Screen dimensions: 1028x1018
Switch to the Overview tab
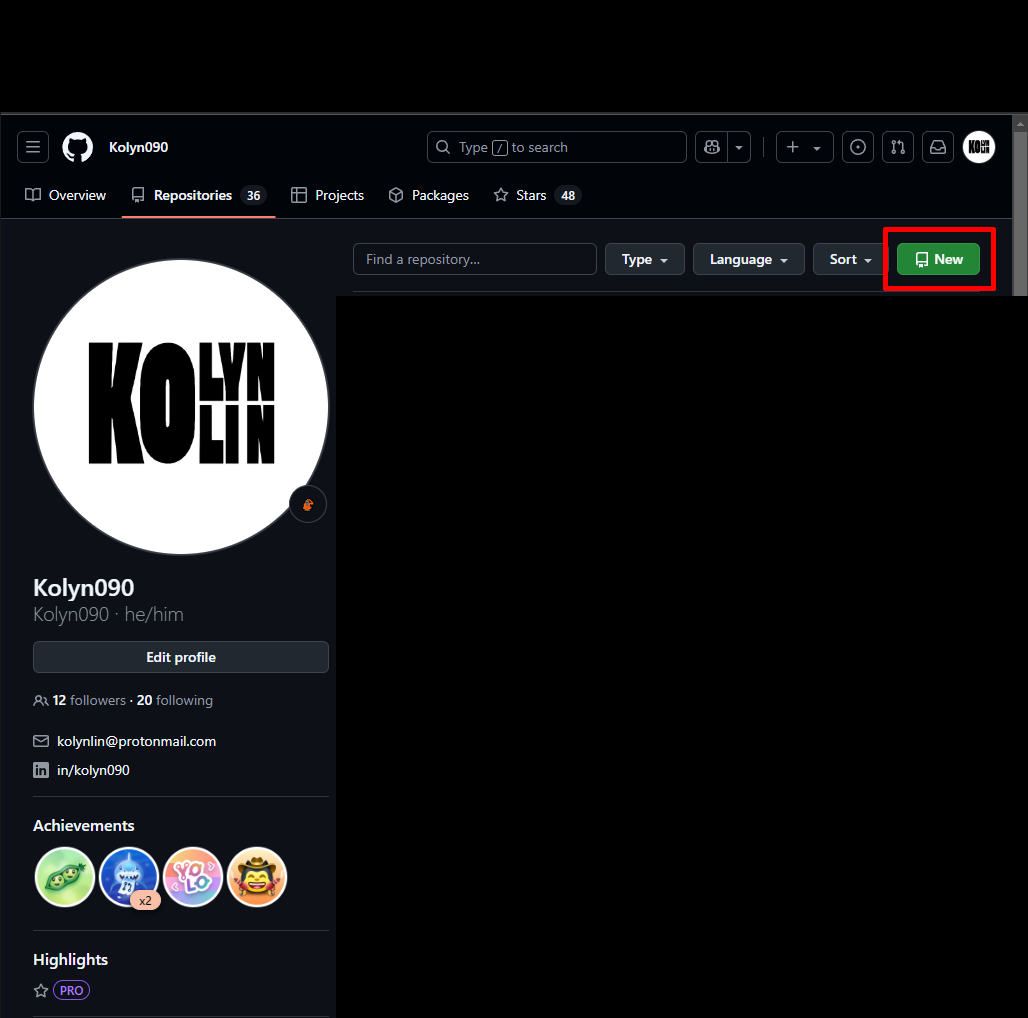coord(66,195)
